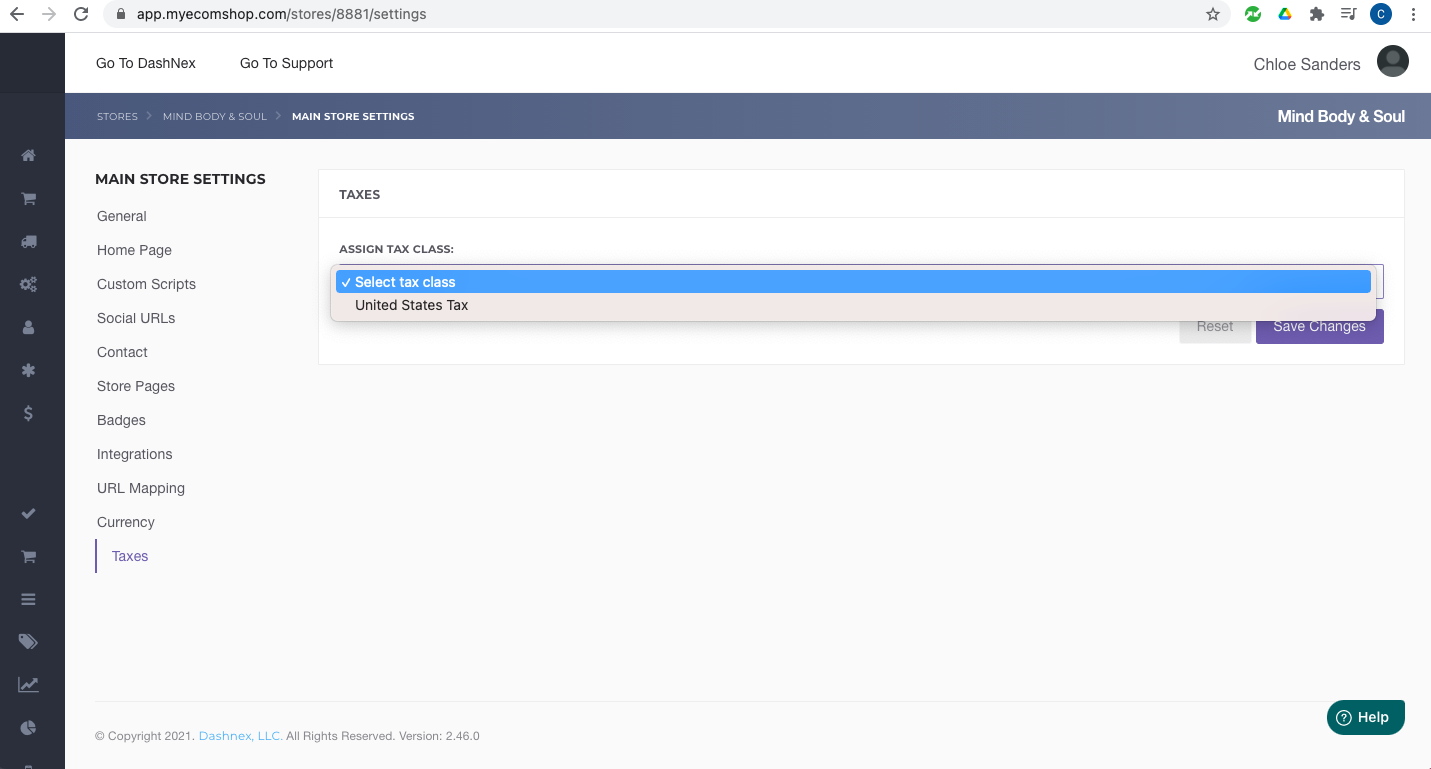Open Social URLs settings section
Screen dimensions: 1431x769
click(x=136, y=318)
